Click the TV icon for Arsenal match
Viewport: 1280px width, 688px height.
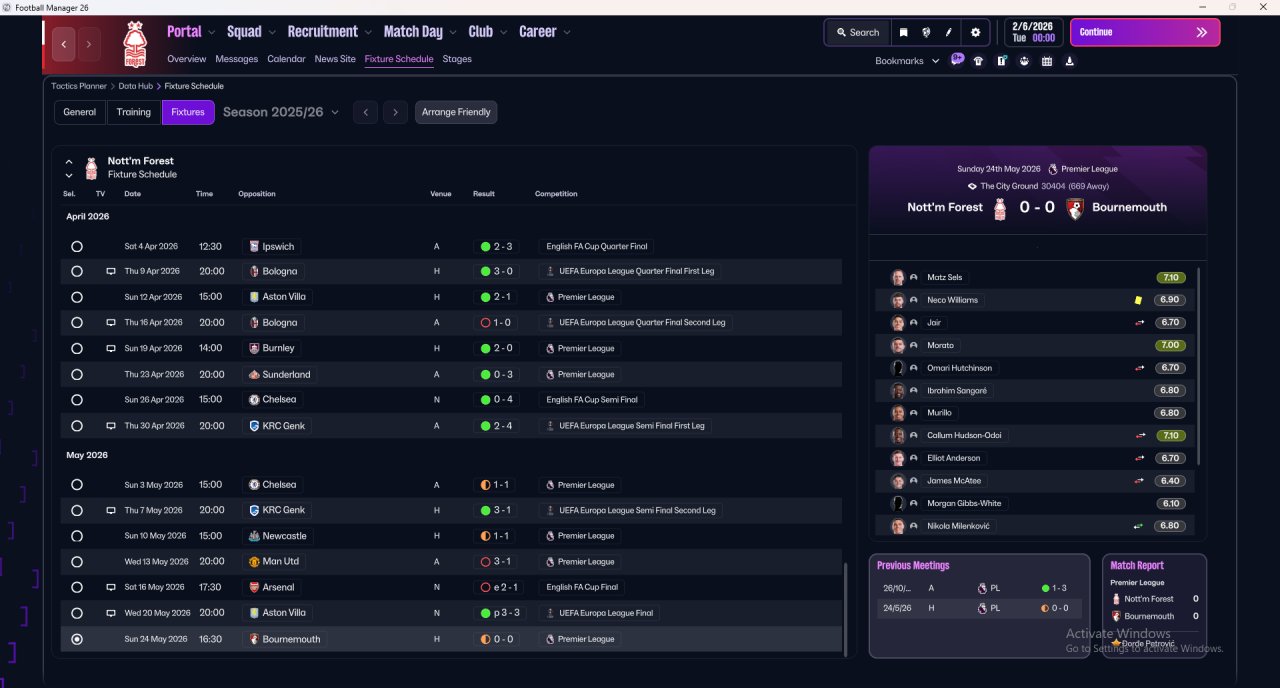111,587
